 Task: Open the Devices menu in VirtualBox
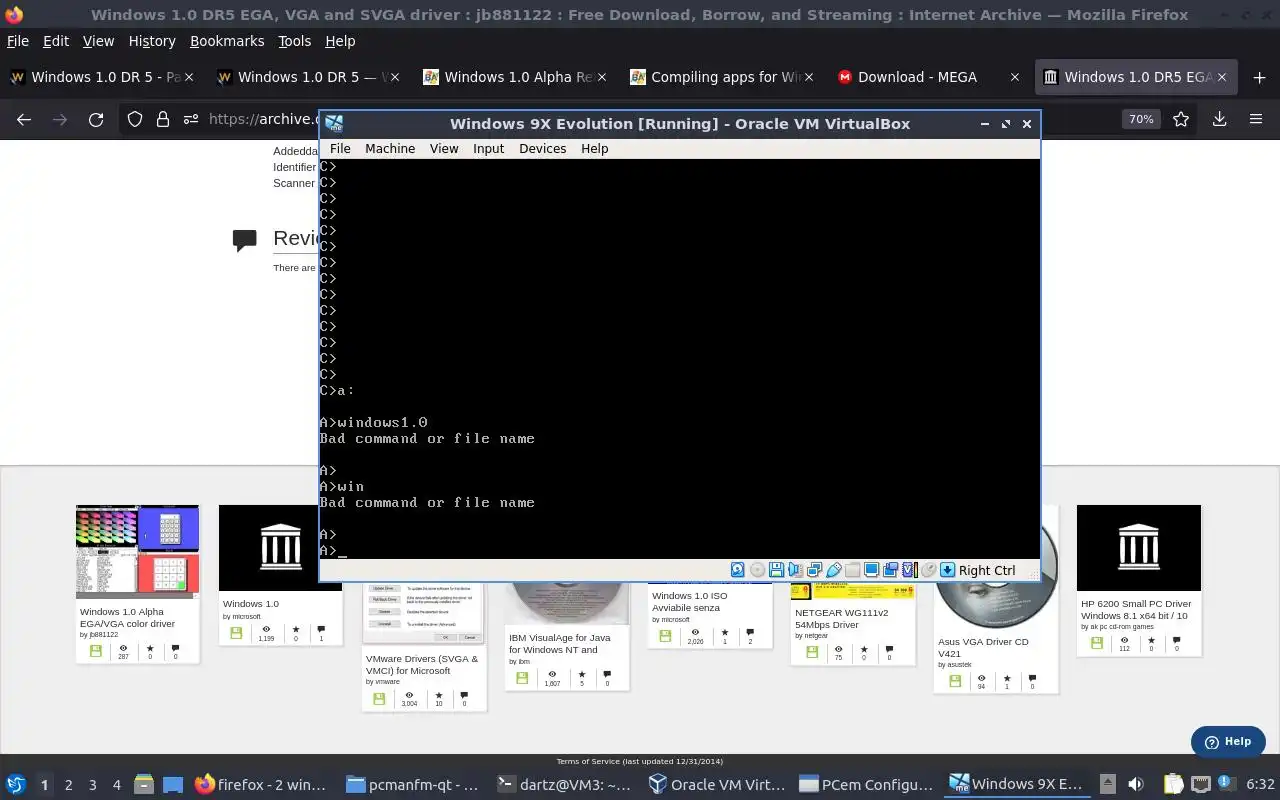(x=543, y=148)
